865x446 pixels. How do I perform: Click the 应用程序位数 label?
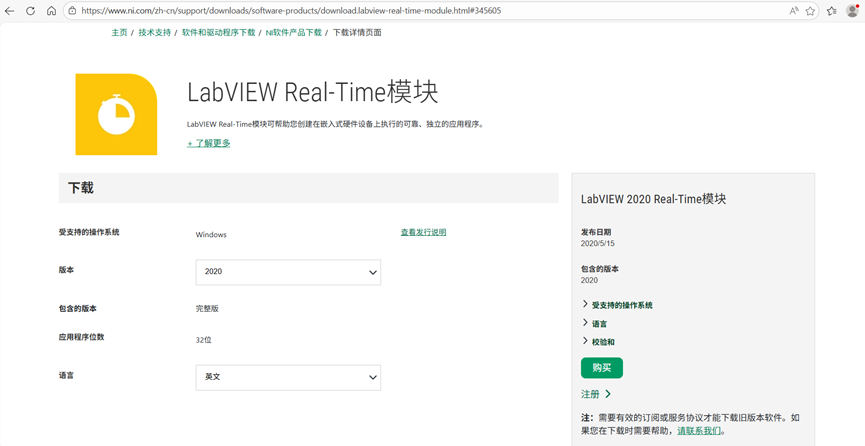[81, 337]
